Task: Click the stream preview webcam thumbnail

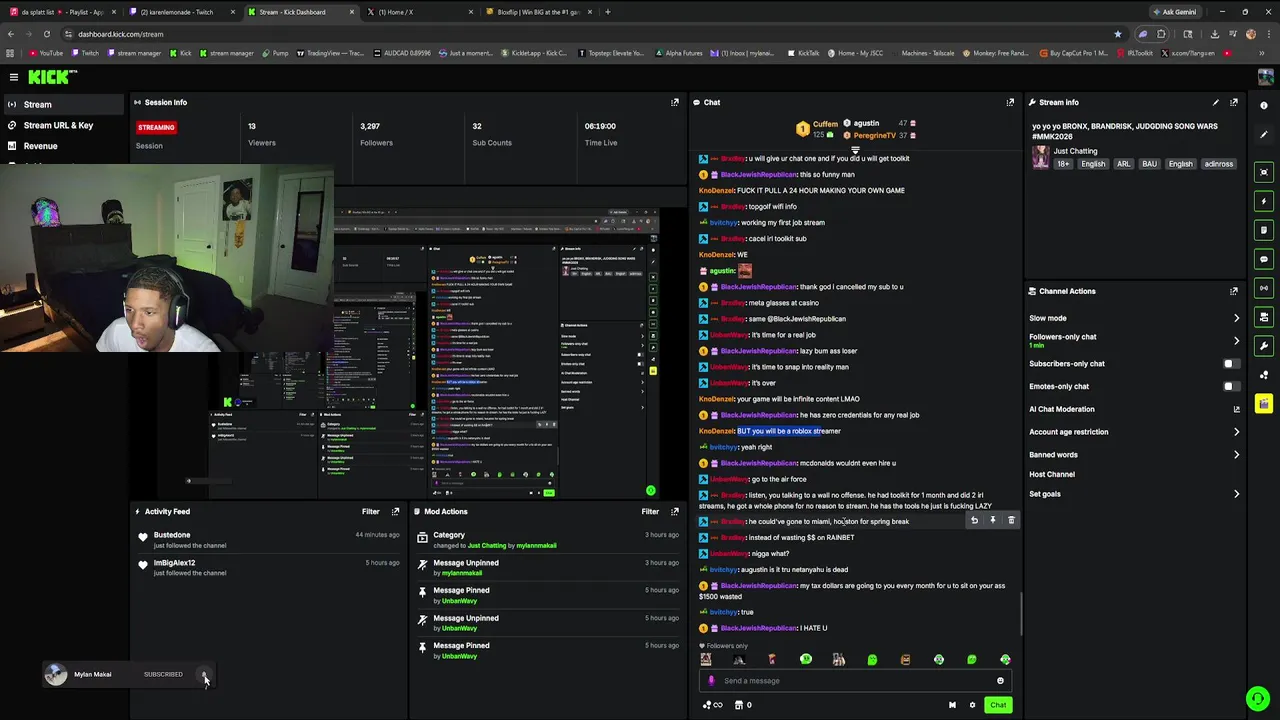Action: pyautogui.click(x=166, y=258)
